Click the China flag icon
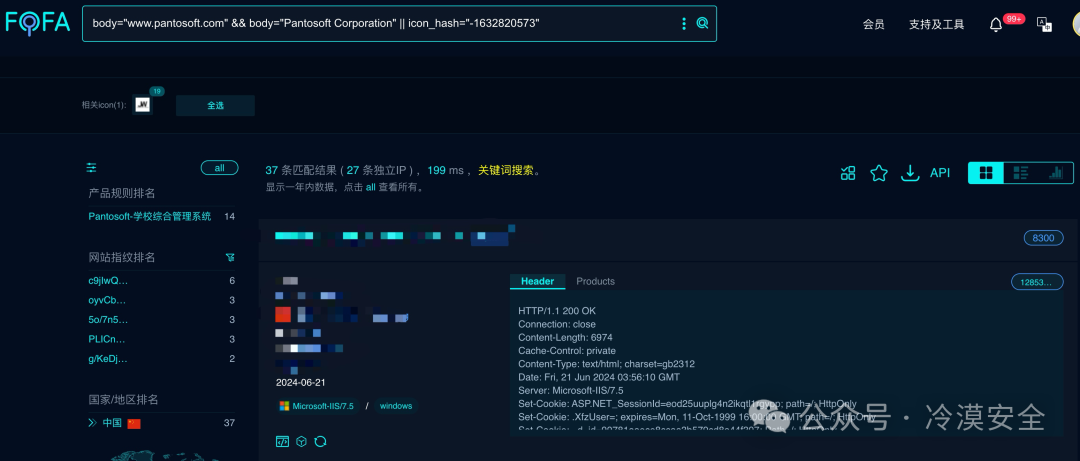The height and width of the screenshot is (461, 1080). tap(134, 423)
